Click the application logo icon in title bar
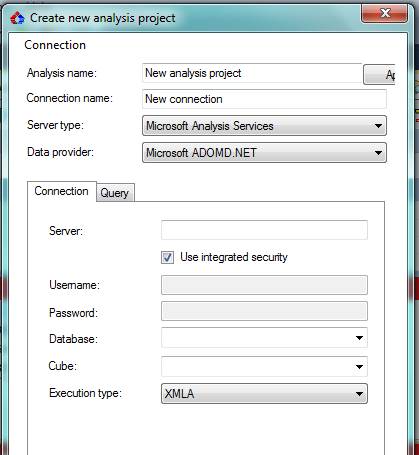The width and height of the screenshot is (419, 455). (x=17, y=18)
